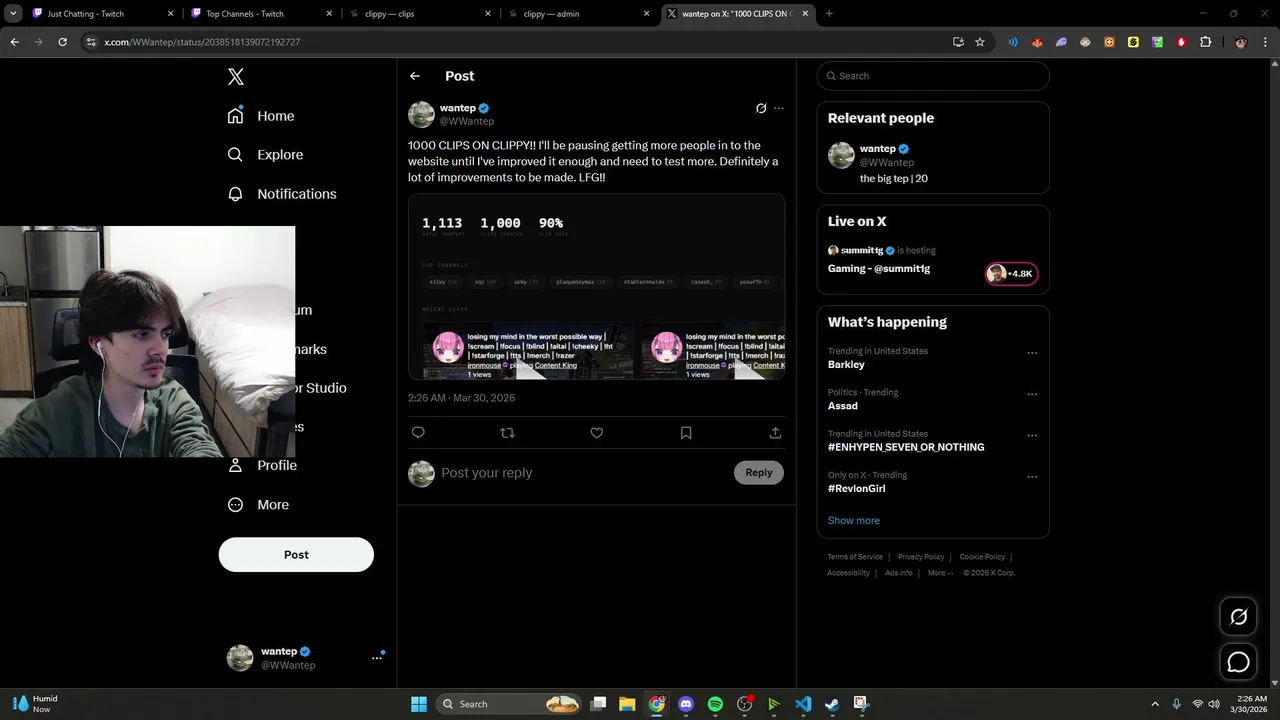Click the share icon under the post

click(775, 433)
